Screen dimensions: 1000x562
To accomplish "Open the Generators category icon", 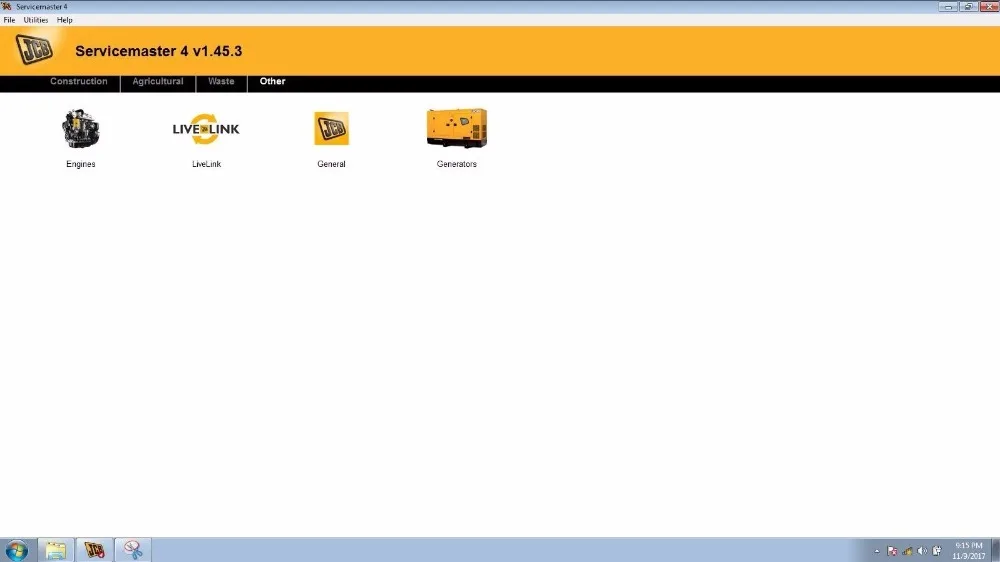I will tap(457, 128).
